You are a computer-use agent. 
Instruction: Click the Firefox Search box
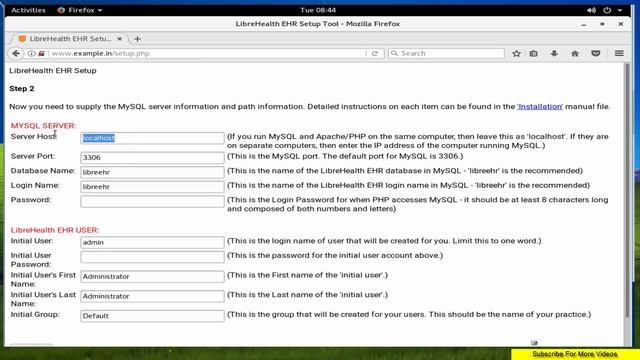point(447,53)
